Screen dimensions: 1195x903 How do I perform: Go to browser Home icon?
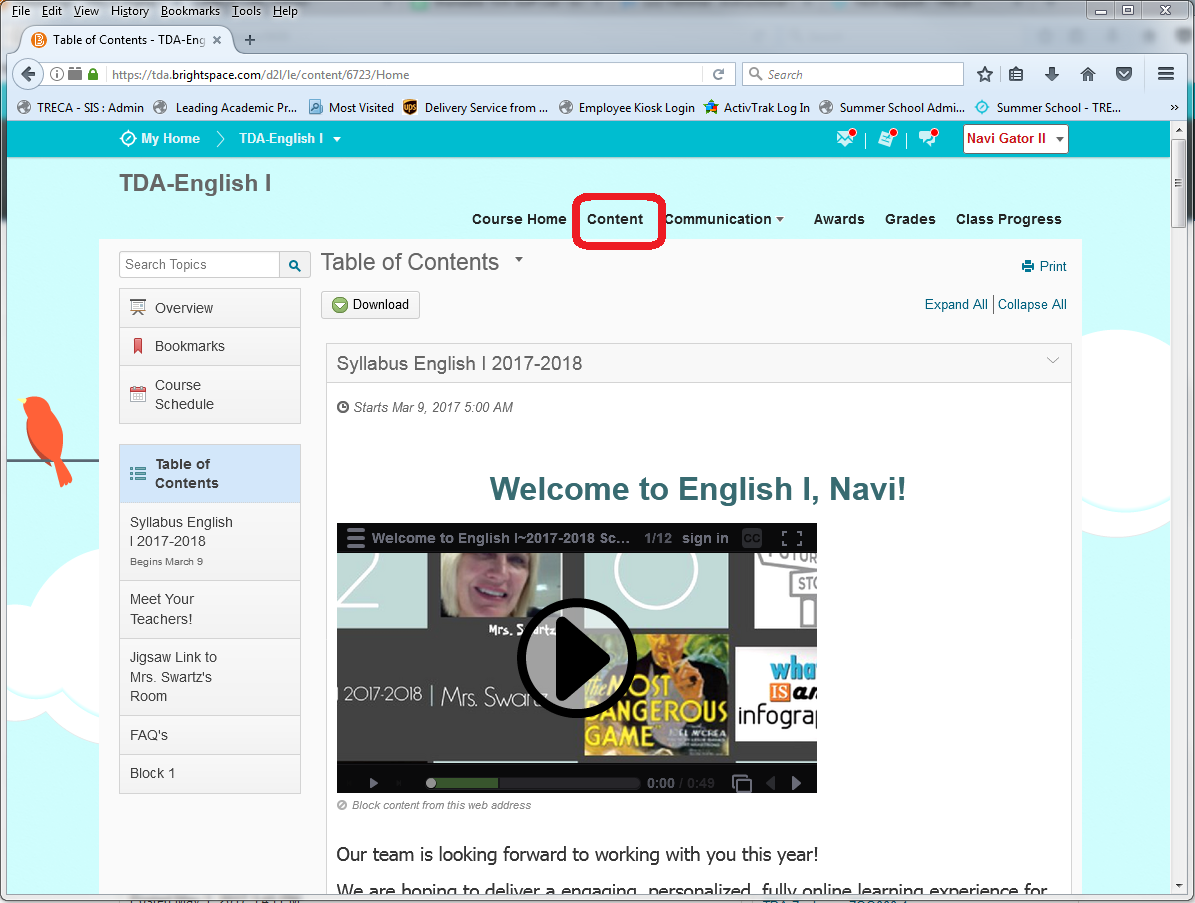tap(1088, 74)
